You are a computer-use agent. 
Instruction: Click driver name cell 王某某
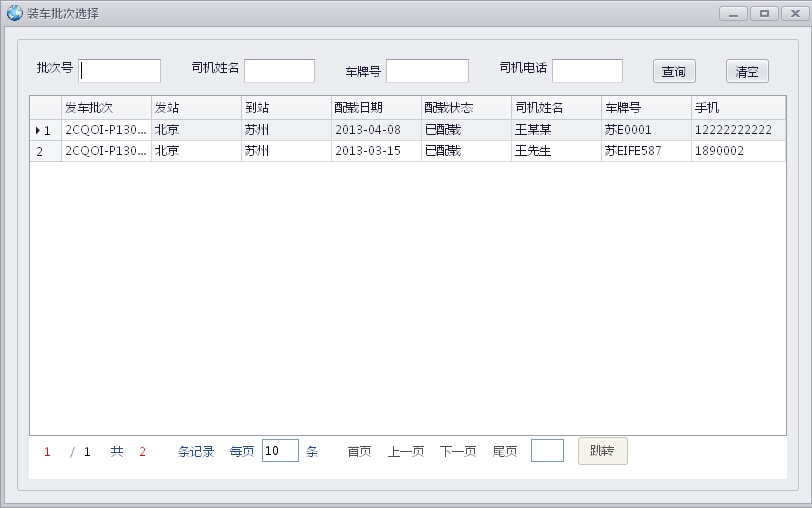(557, 130)
